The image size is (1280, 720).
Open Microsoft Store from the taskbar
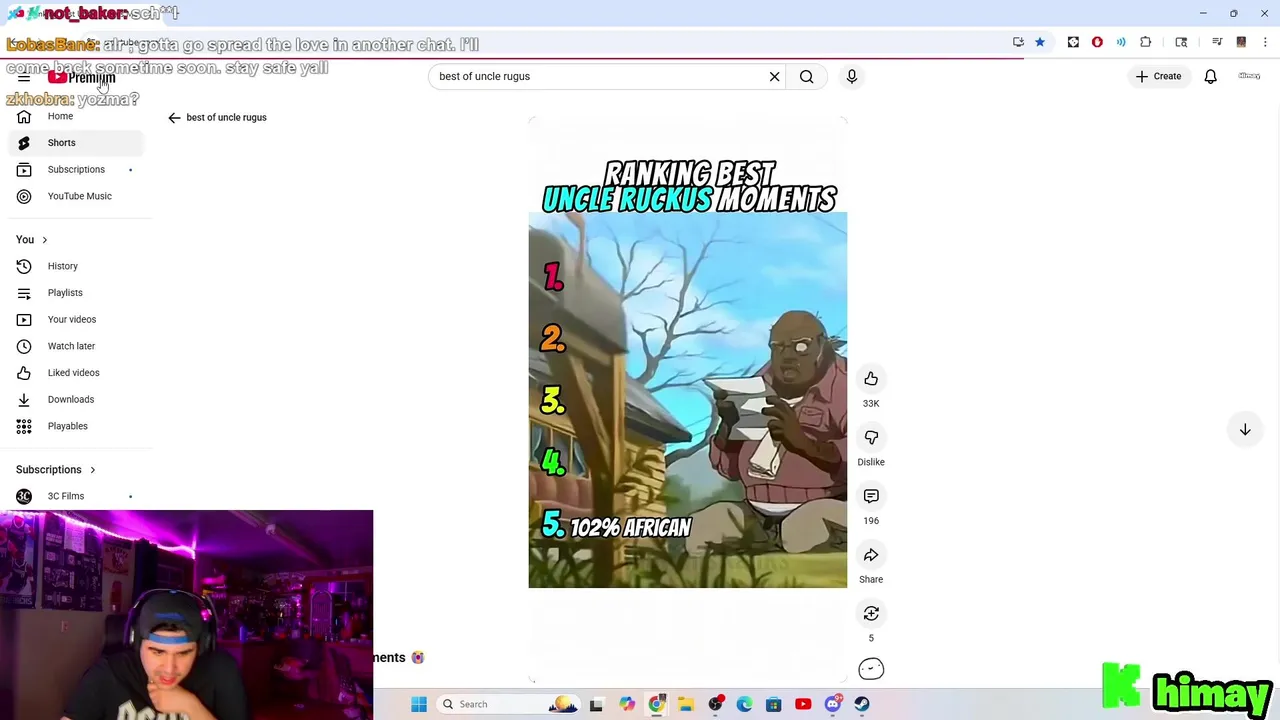point(773,704)
